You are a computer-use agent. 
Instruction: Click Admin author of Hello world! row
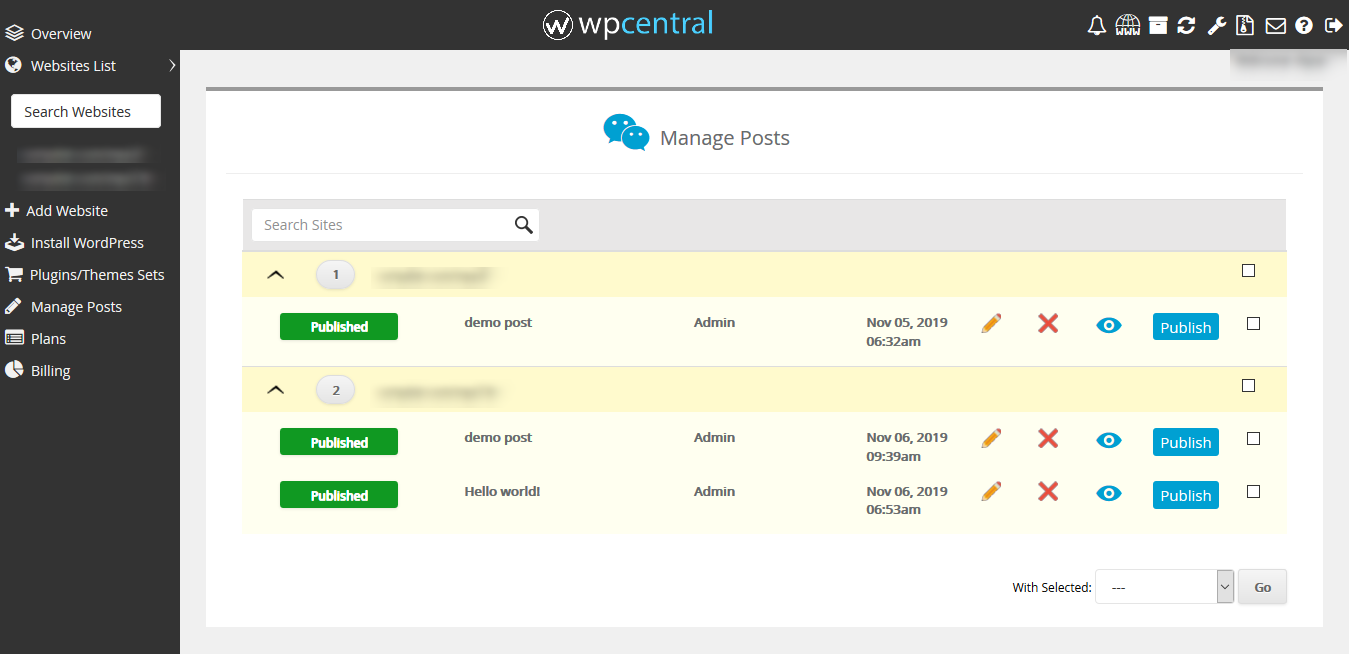[714, 491]
